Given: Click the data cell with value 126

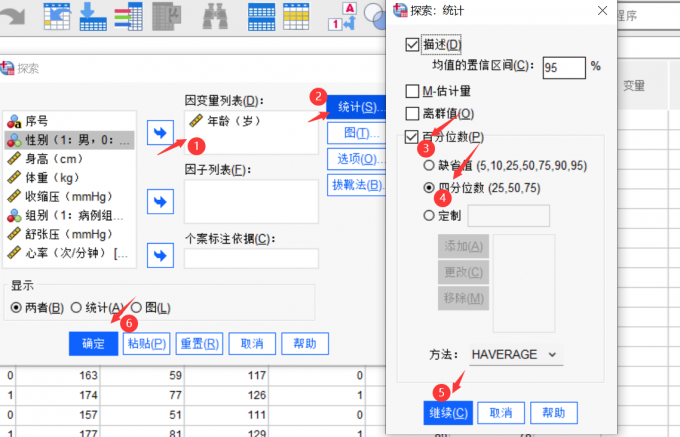Looking at the screenshot, I should pos(226,395).
